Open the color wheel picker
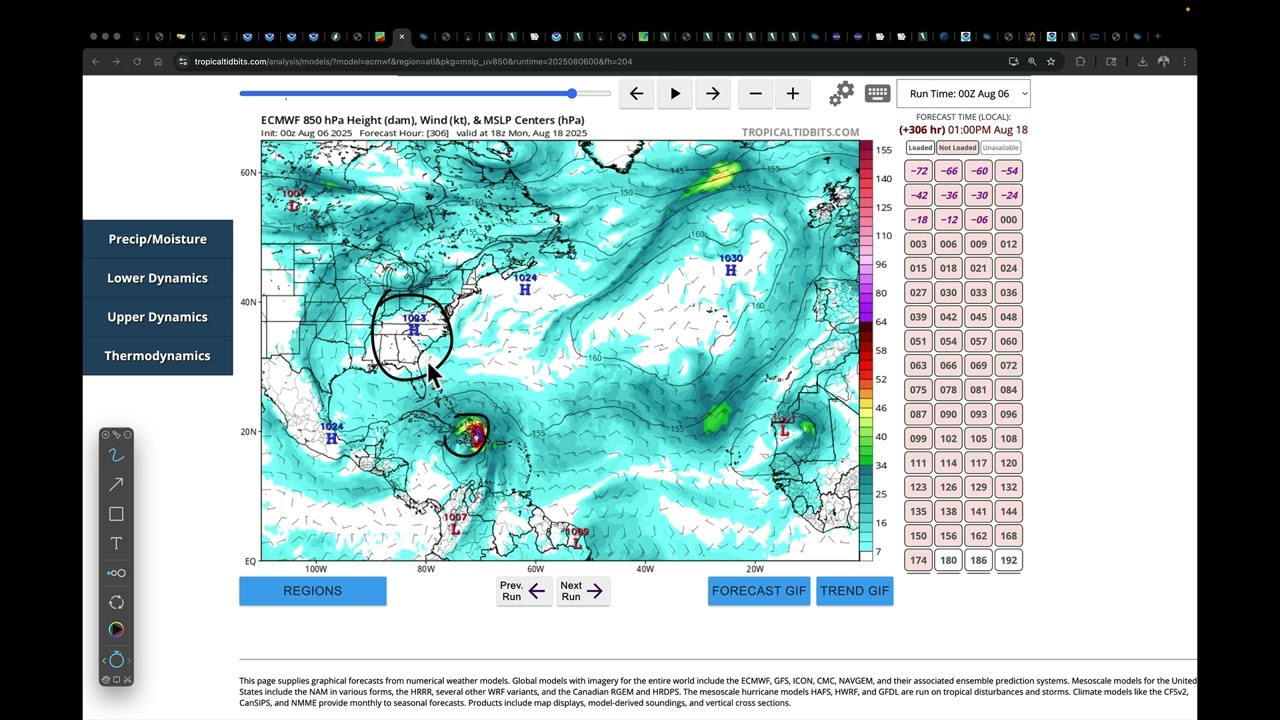The width and height of the screenshot is (1280, 720). pos(116,630)
